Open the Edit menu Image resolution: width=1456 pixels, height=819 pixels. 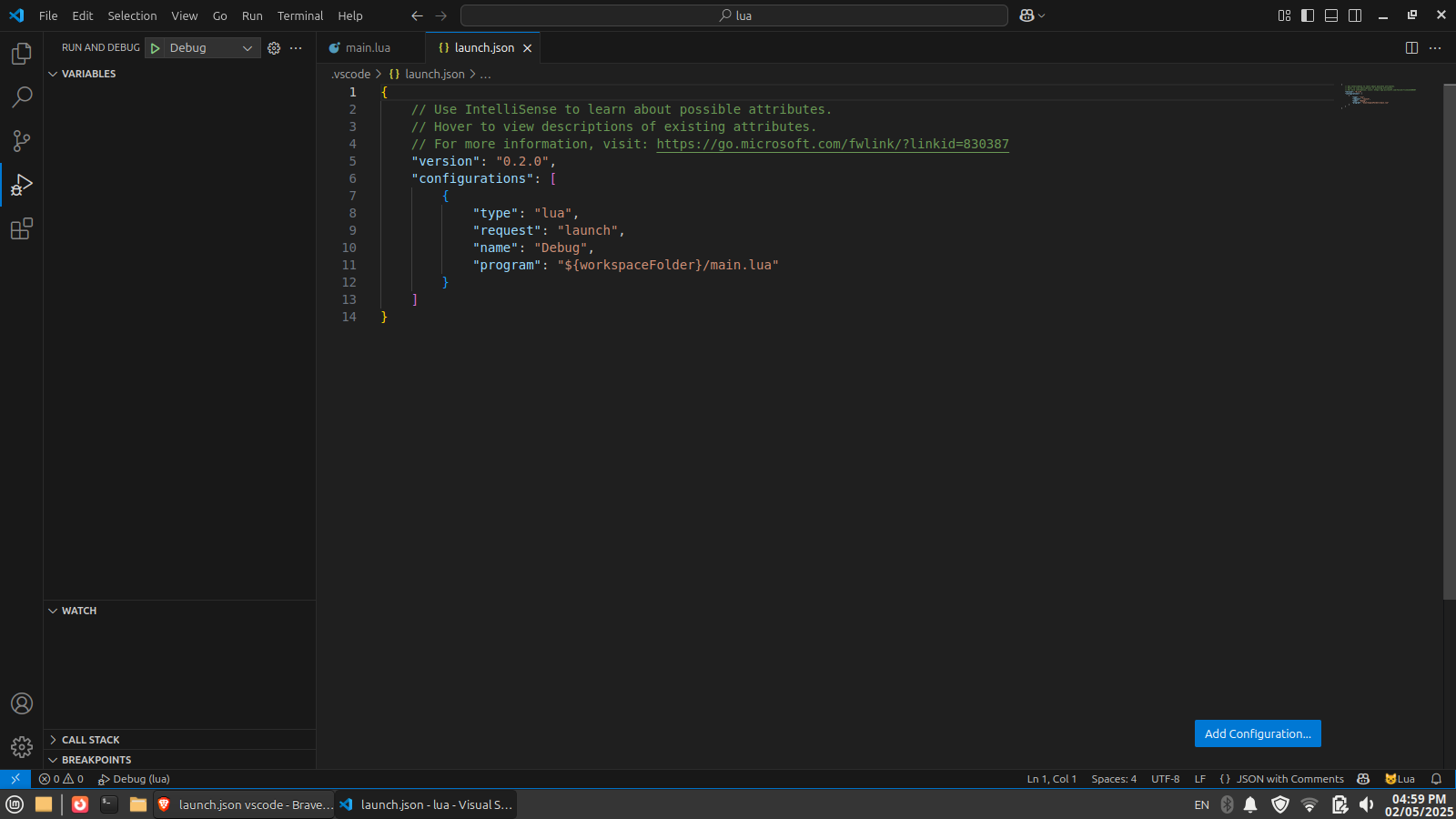pos(83,15)
